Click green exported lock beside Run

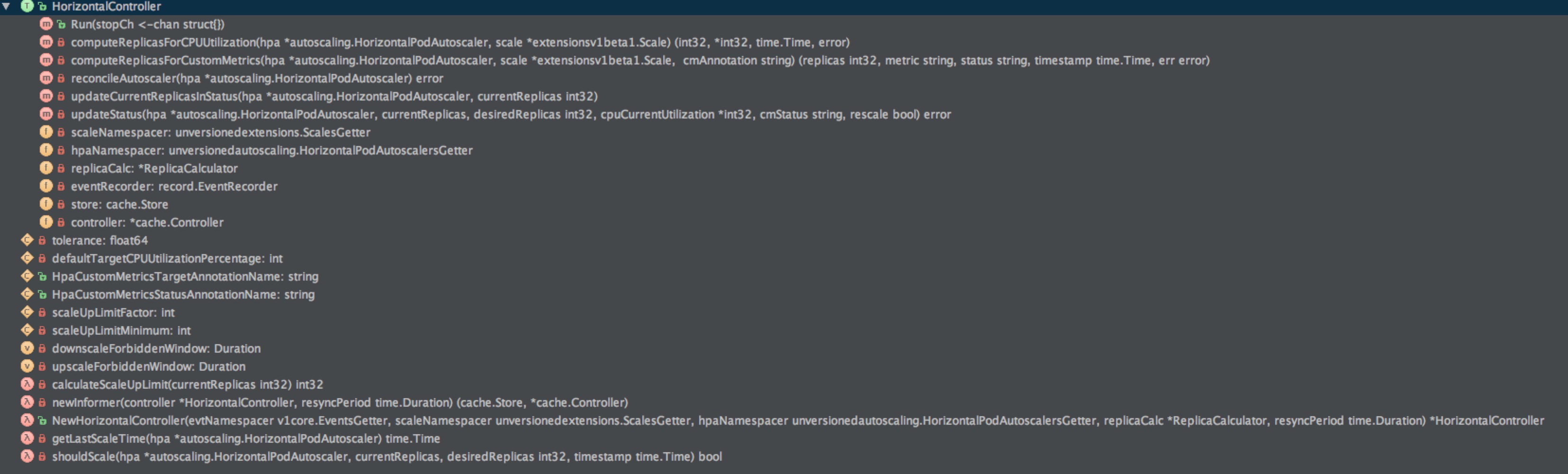61,24
